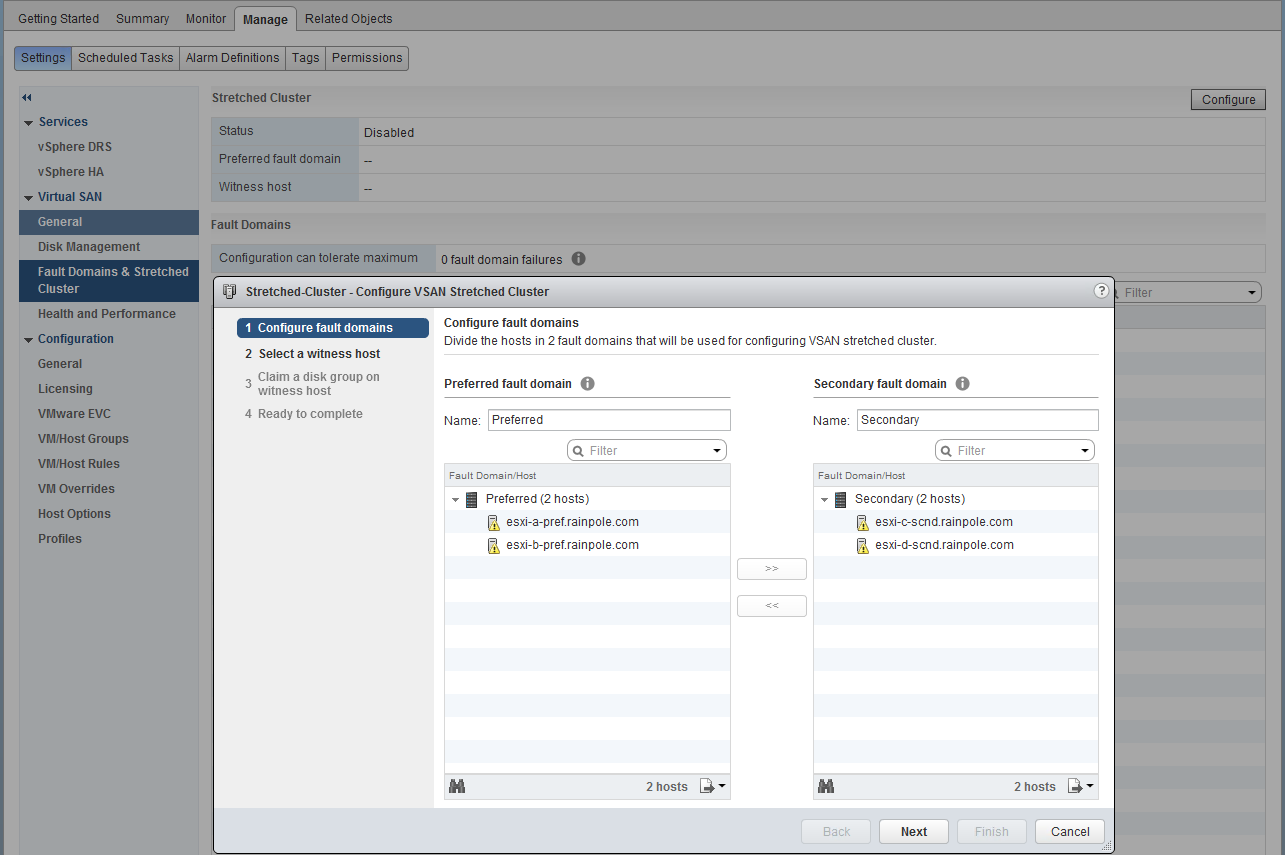This screenshot has width=1285, height=855.
Task: Collapse the left navigation pane
Action: pos(27,97)
